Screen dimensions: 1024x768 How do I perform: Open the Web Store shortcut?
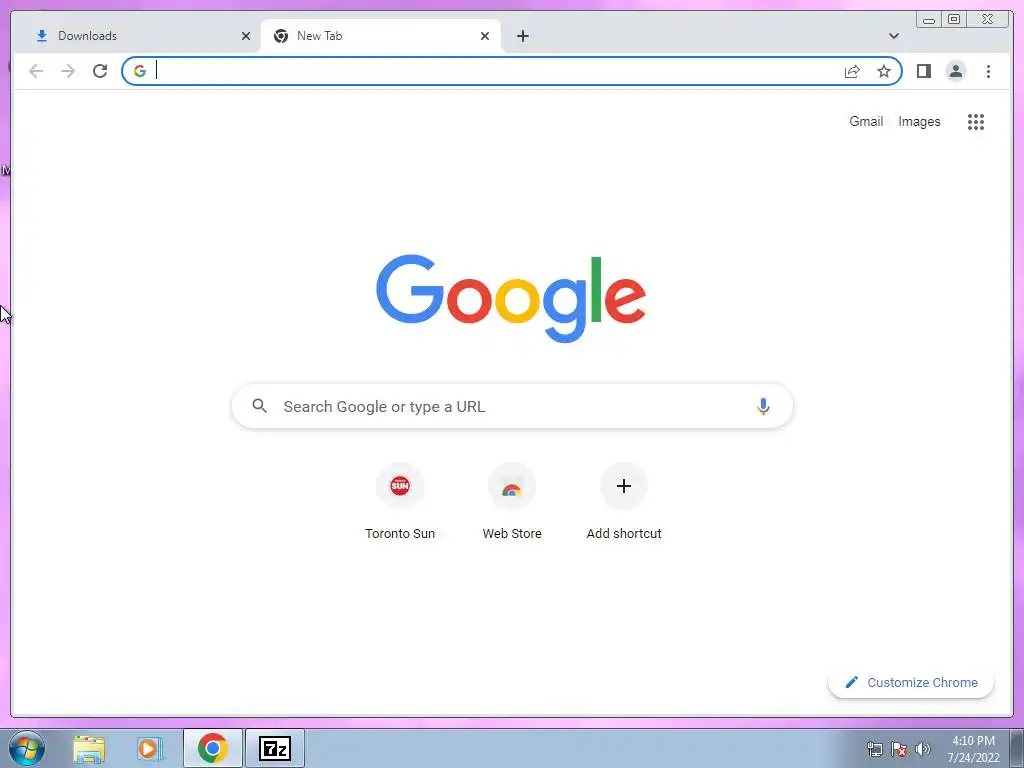click(x=512, y=502)
